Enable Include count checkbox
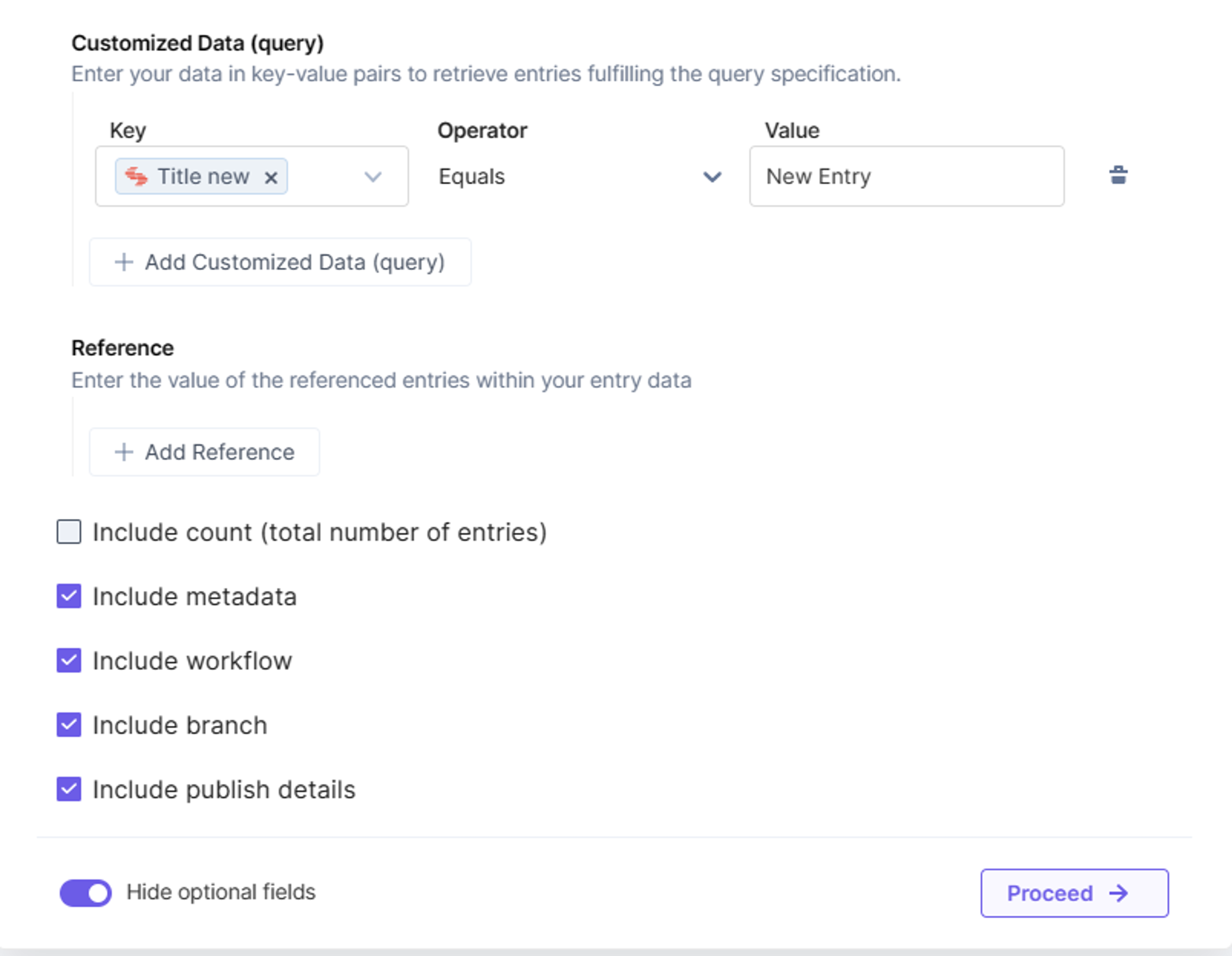The width and height of the screenshot is (1232, 956). (69, 532)
